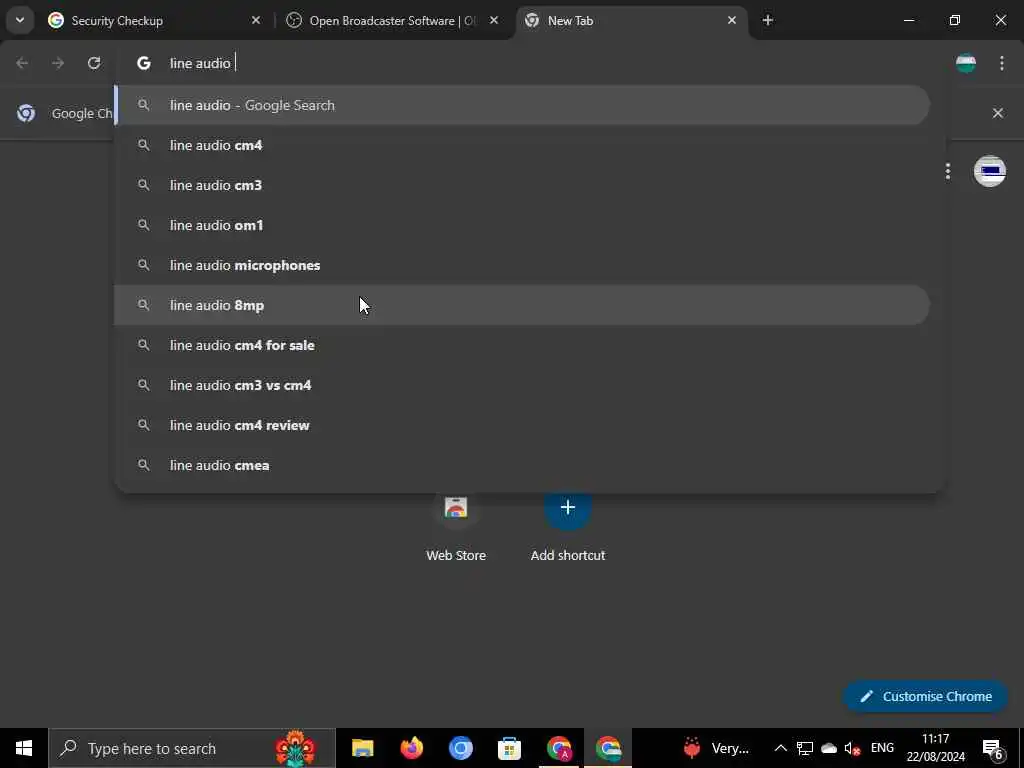This screenshot has height=768, width=1024.
Task: Select the 'line audio cmea' suggestion
Action: [x=522, y=465]
